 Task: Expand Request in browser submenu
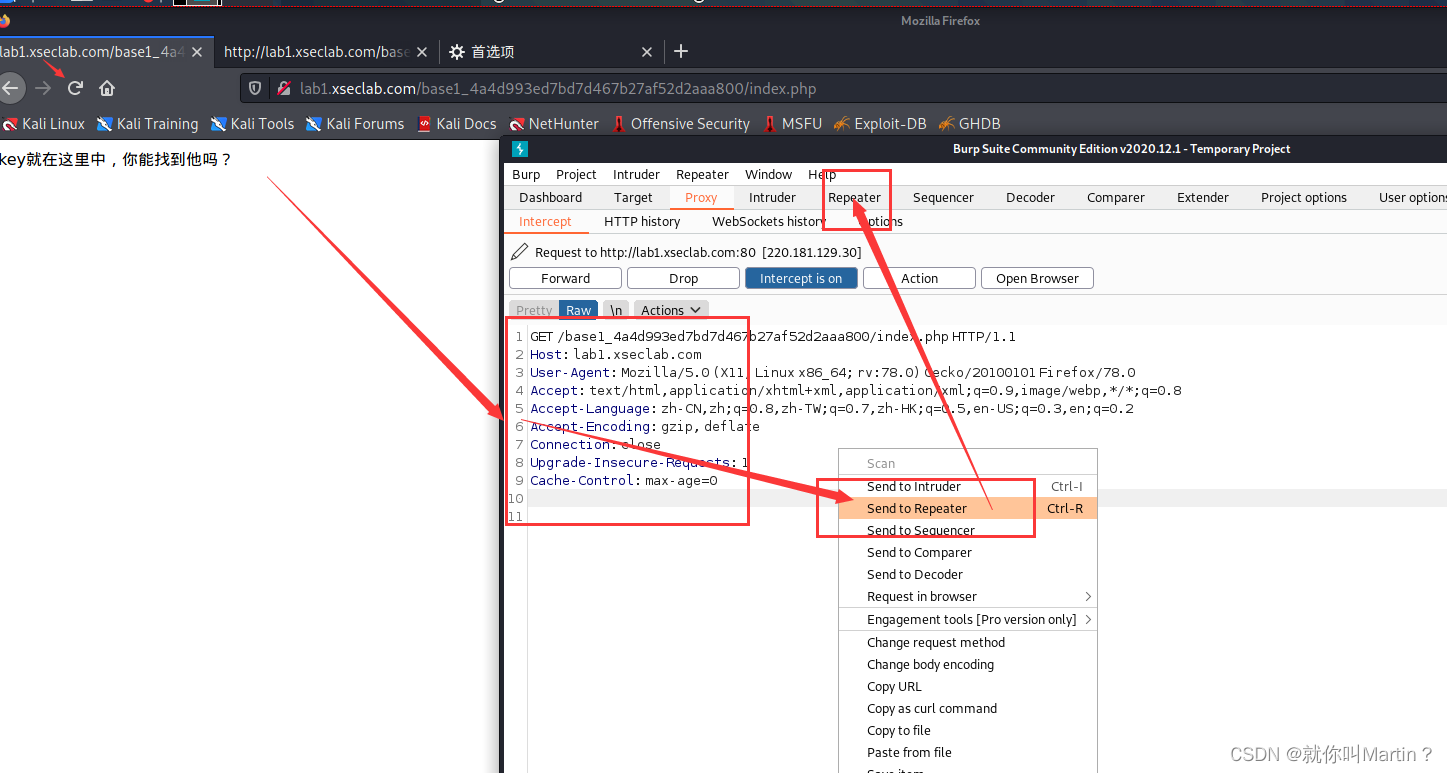968,596
